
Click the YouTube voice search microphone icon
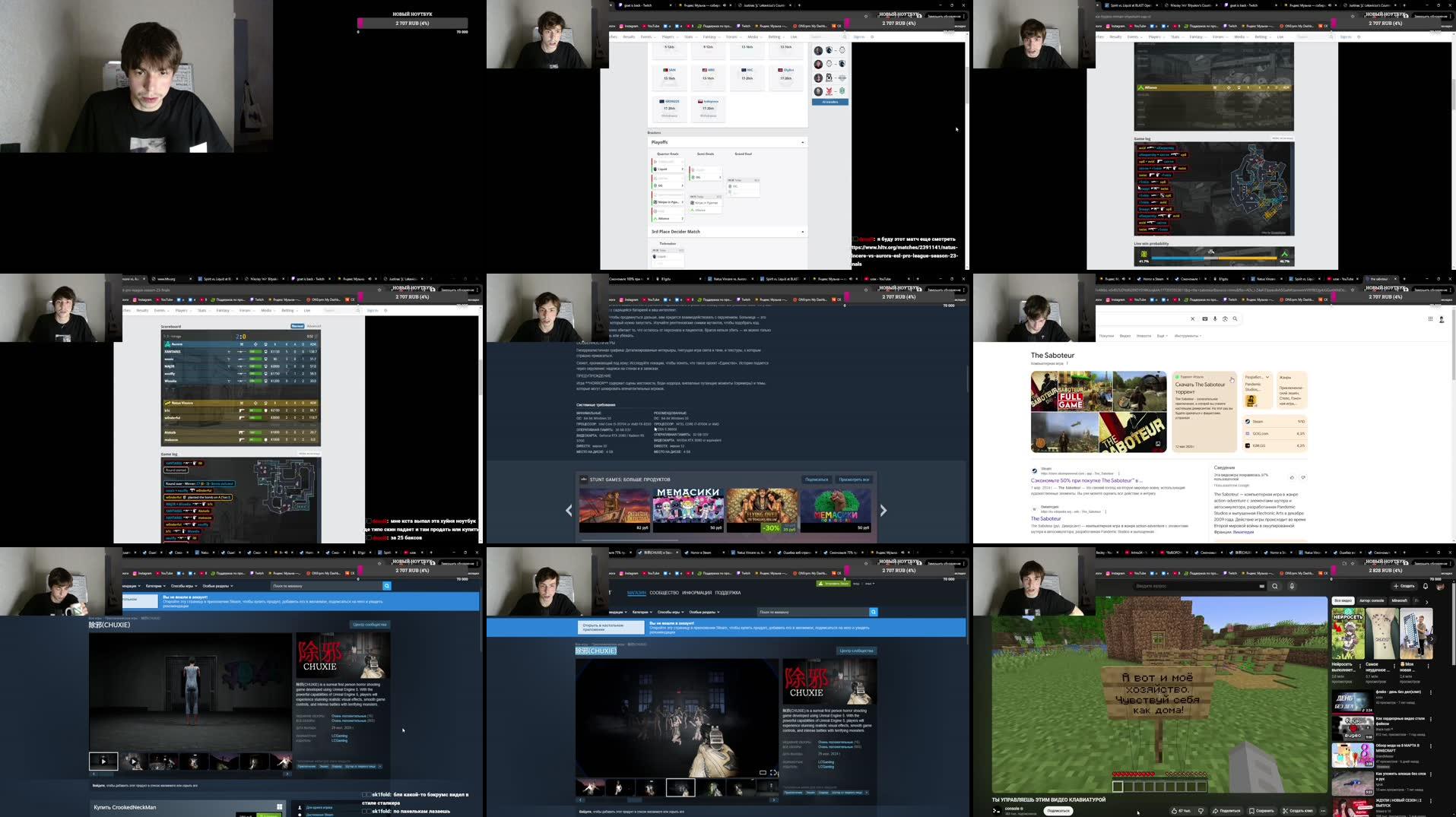point(1293,586)
